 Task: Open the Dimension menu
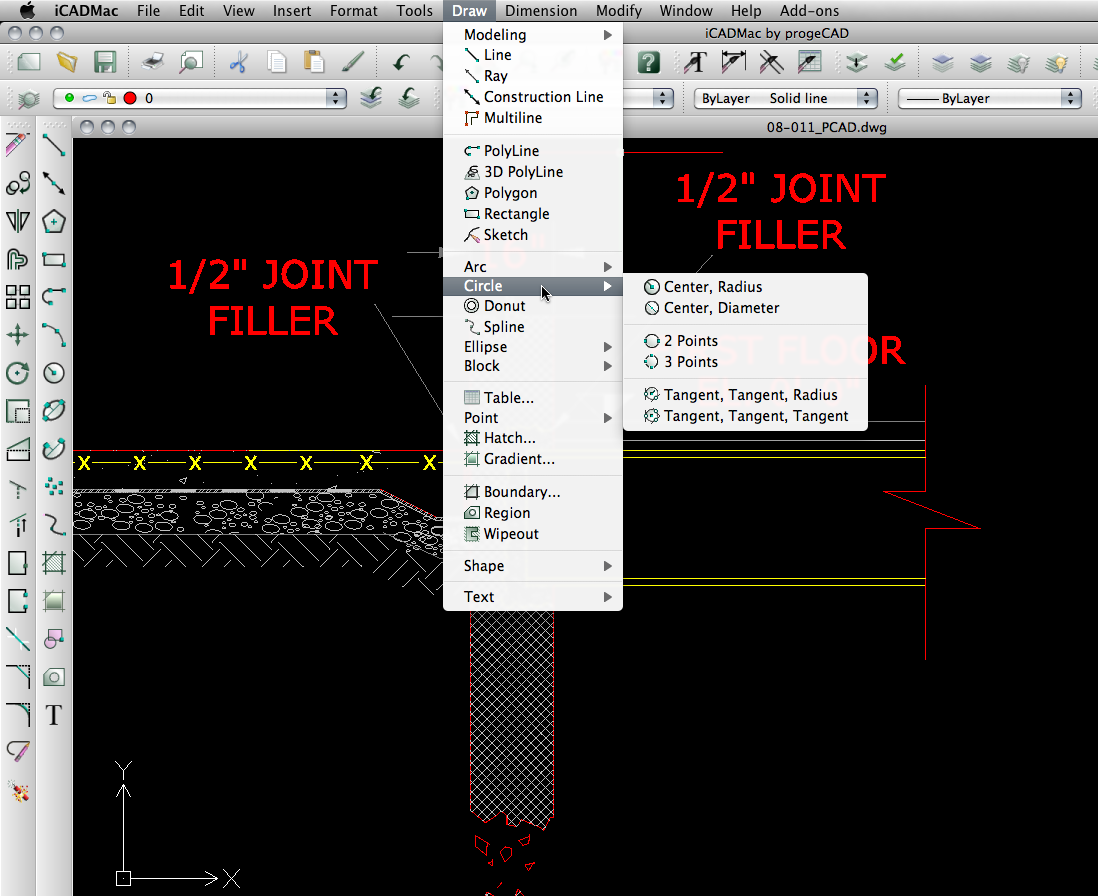coord(541,10)
